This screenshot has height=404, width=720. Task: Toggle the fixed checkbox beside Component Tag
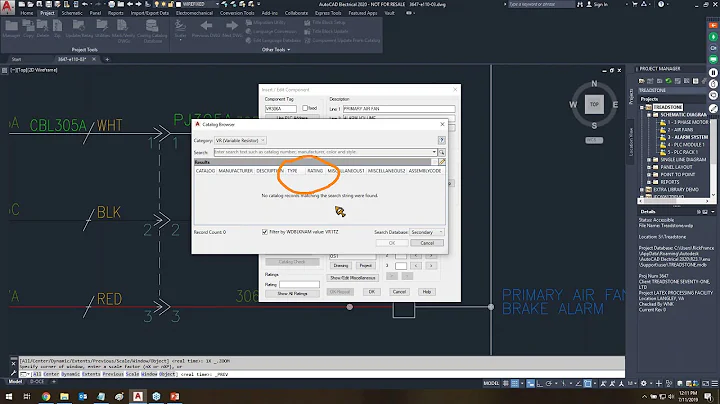[x=305, y=108]
